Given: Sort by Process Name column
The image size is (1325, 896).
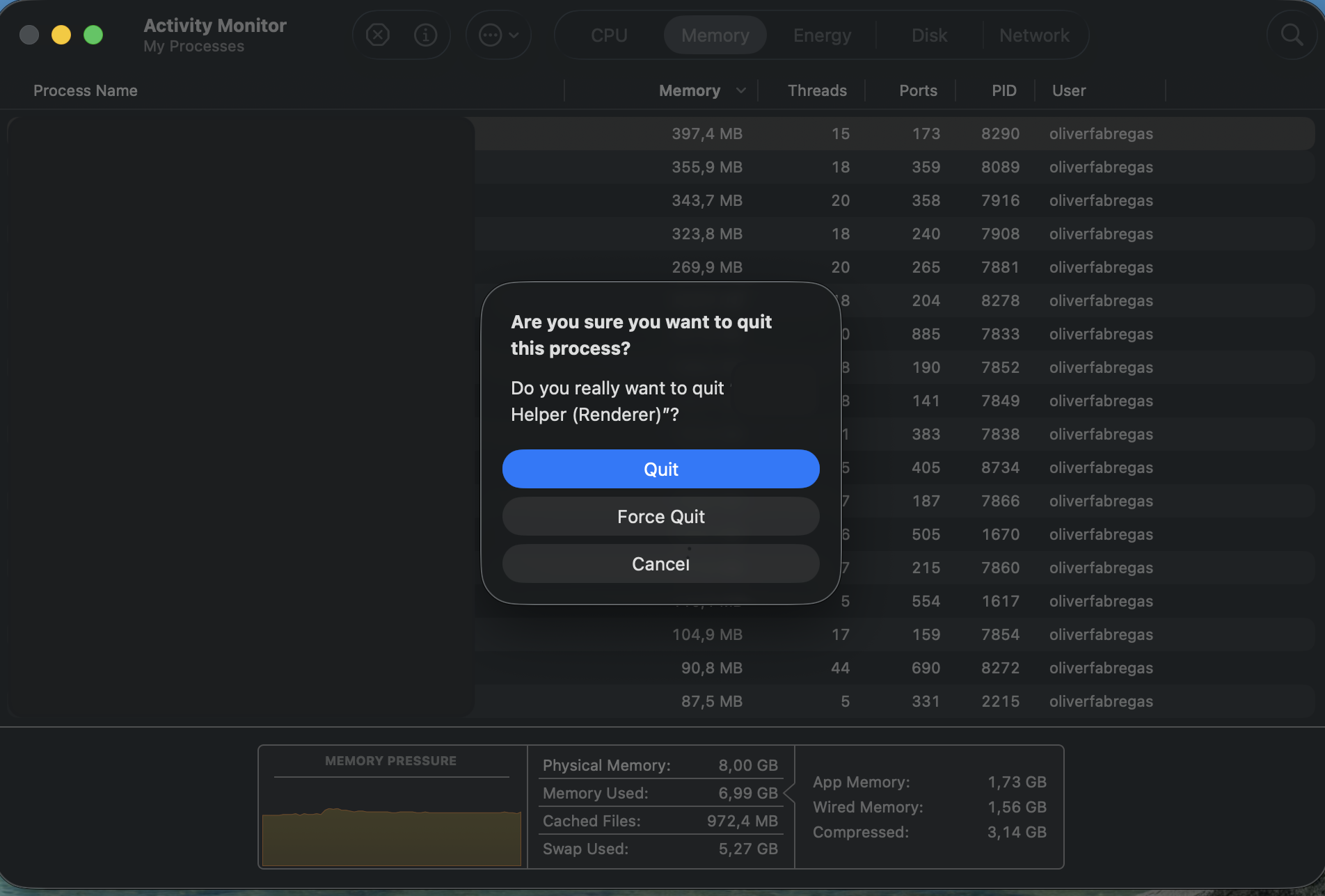Looking at the screenshot, I should (86, 90).
